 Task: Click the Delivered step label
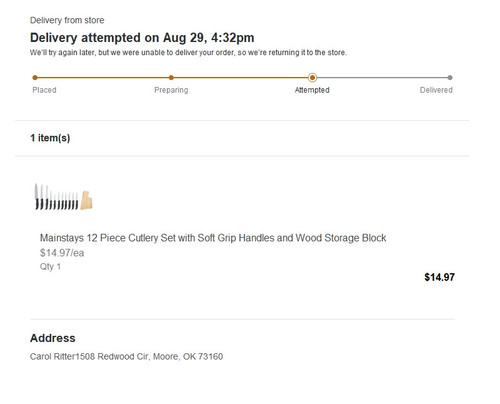coord(436,90)
